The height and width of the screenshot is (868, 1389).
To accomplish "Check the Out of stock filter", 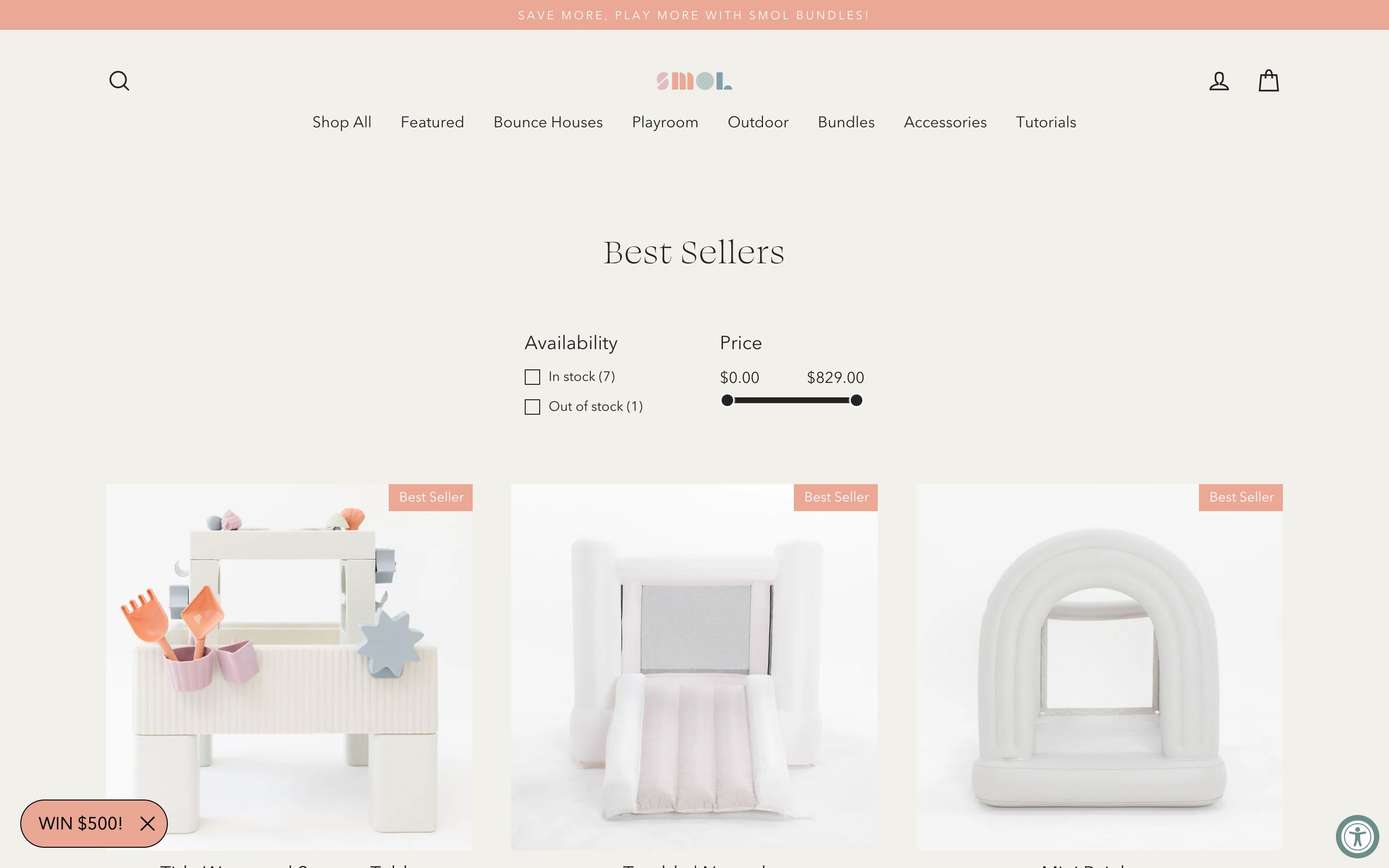I will [x=532, y=407].
